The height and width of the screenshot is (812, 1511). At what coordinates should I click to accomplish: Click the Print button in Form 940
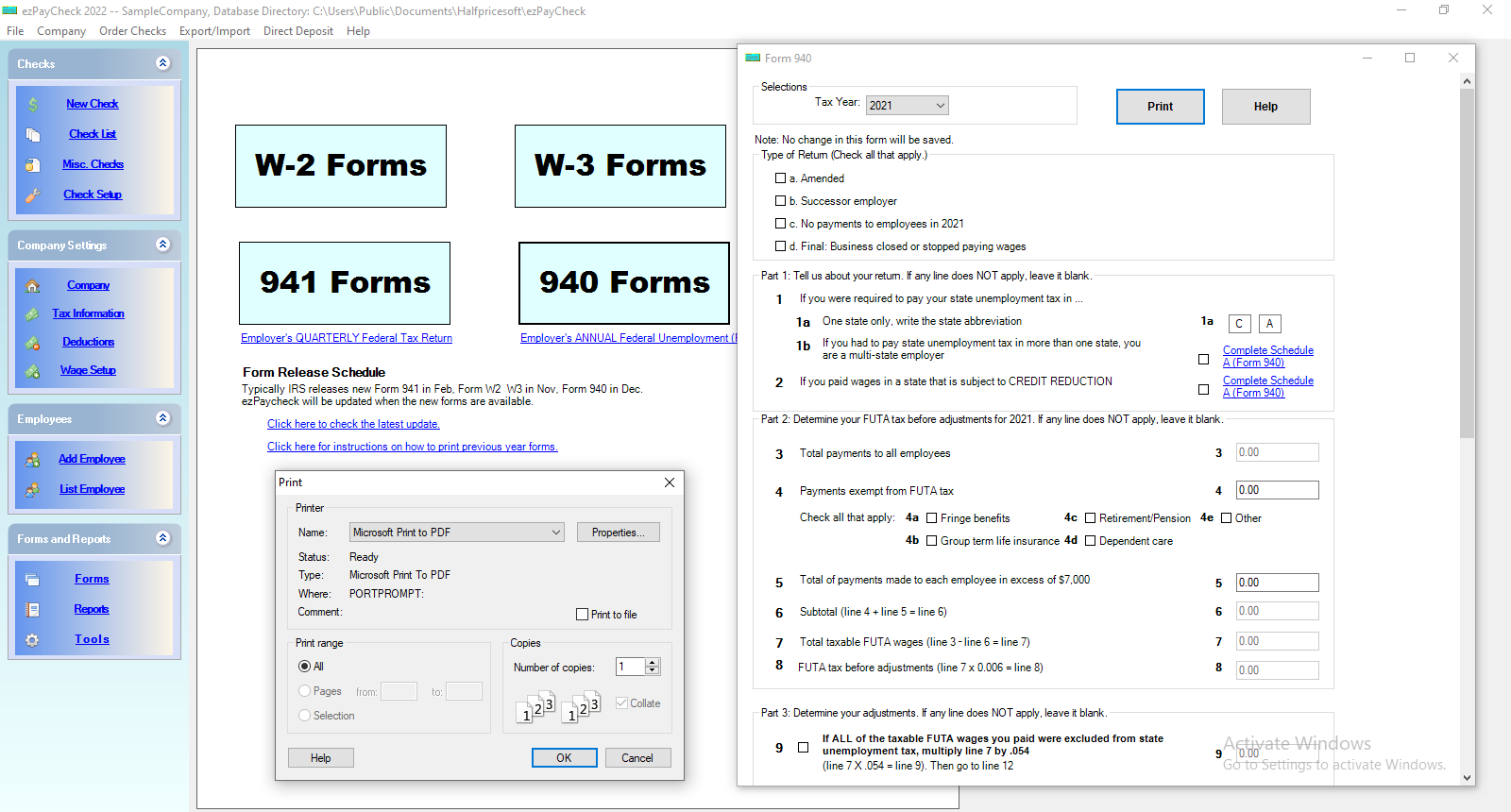[x=1161, y=107]
